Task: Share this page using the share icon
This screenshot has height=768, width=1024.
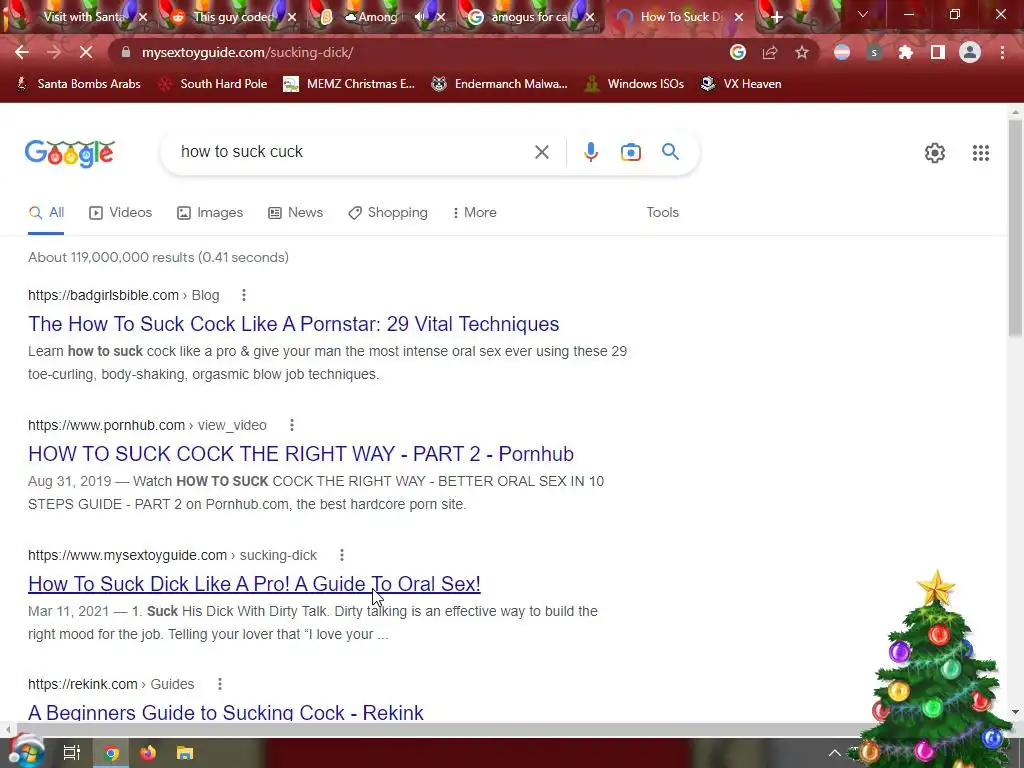Action: (770, 52)
